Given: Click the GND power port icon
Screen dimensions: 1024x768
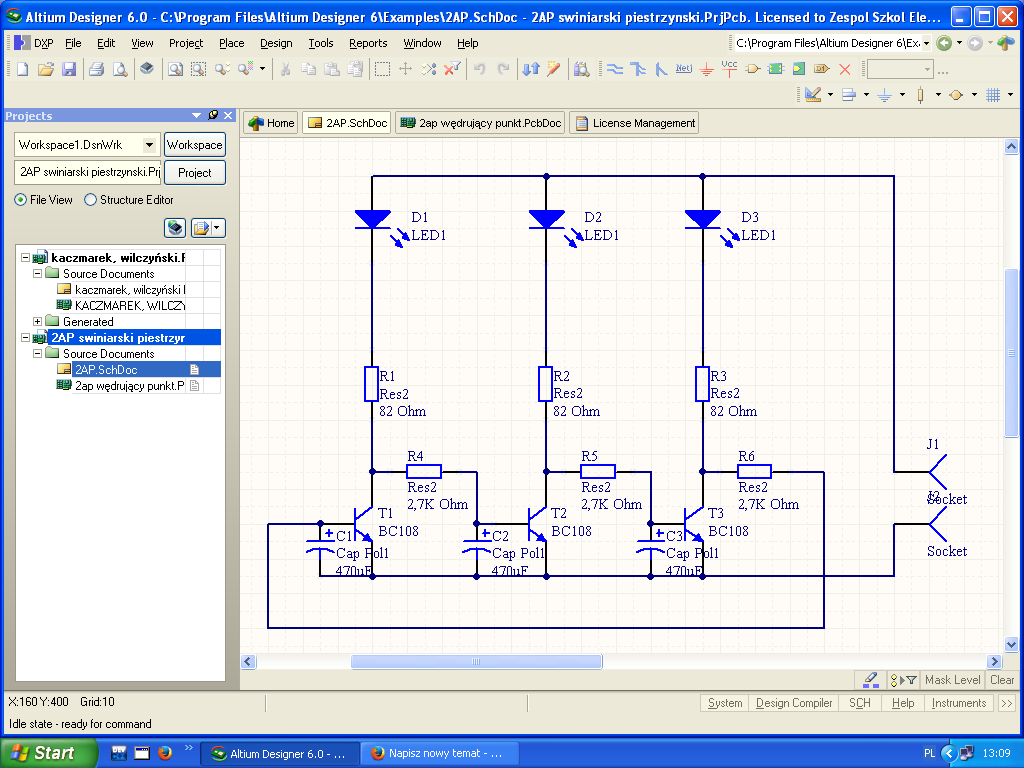Looking at the screenshot, I should pos(707,69).
